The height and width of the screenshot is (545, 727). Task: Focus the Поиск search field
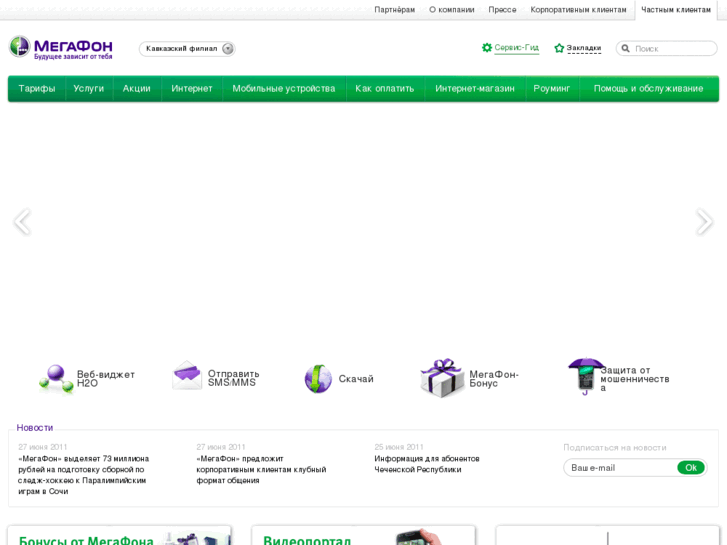[667, 48]
